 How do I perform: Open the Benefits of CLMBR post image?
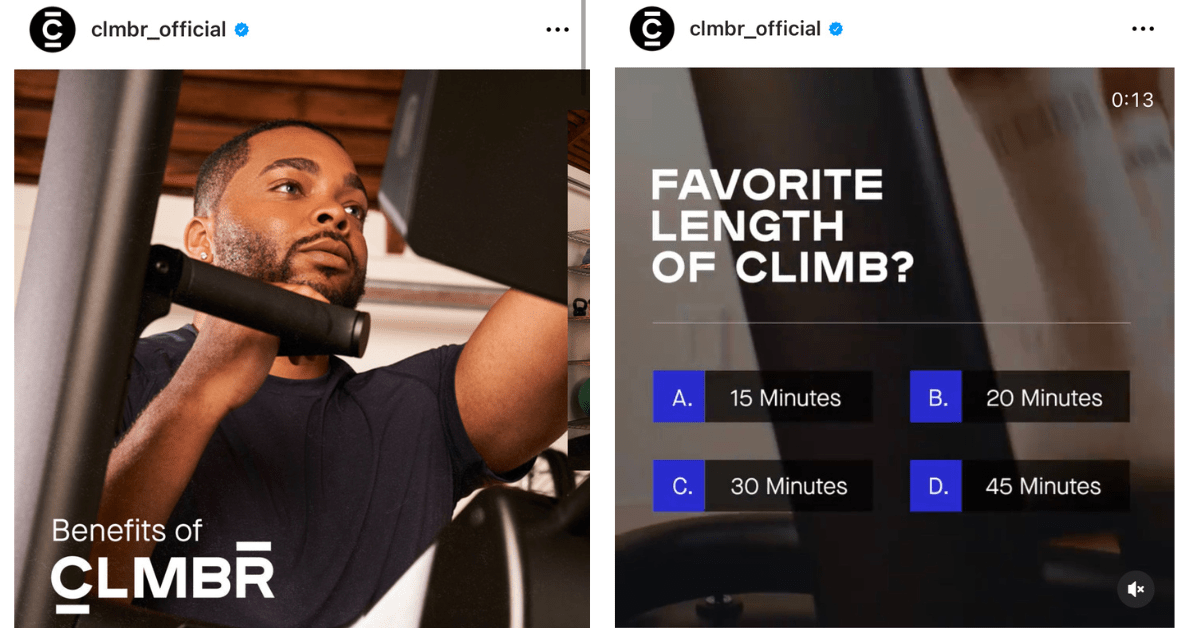(301, 348)
